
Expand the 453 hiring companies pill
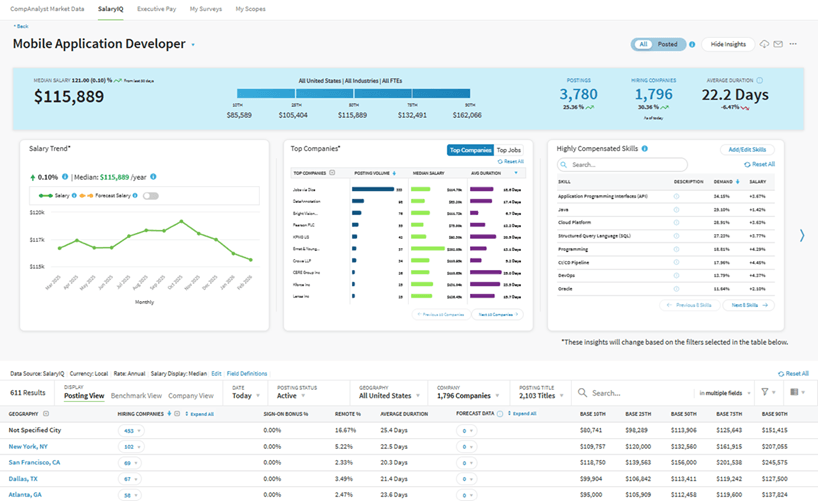[x=131, y=431]
